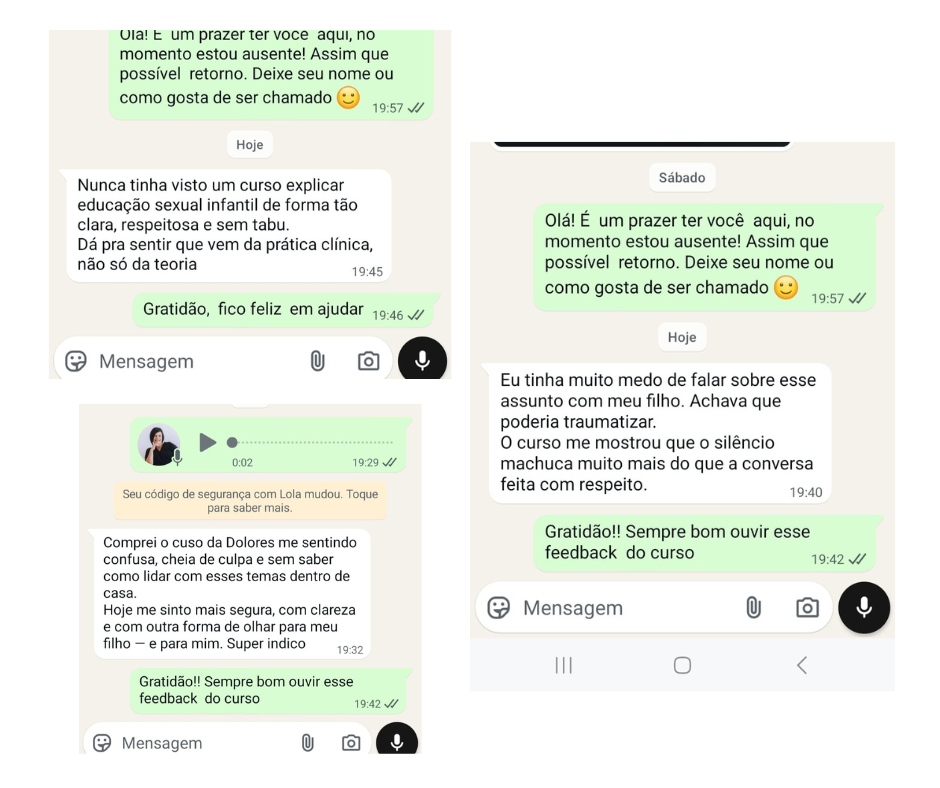Screen dimensions: 940x788
Task: Move the voice message progress dot
Action: [x=232, y=443]
